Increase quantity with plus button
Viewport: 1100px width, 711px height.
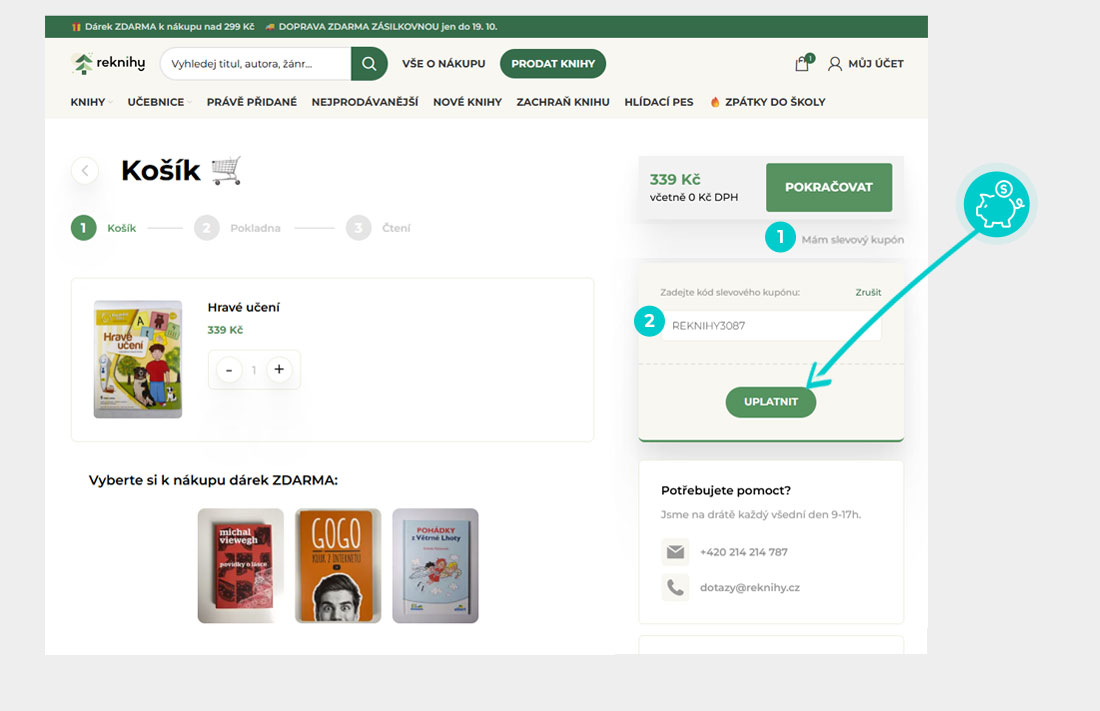tap(279, 370)
